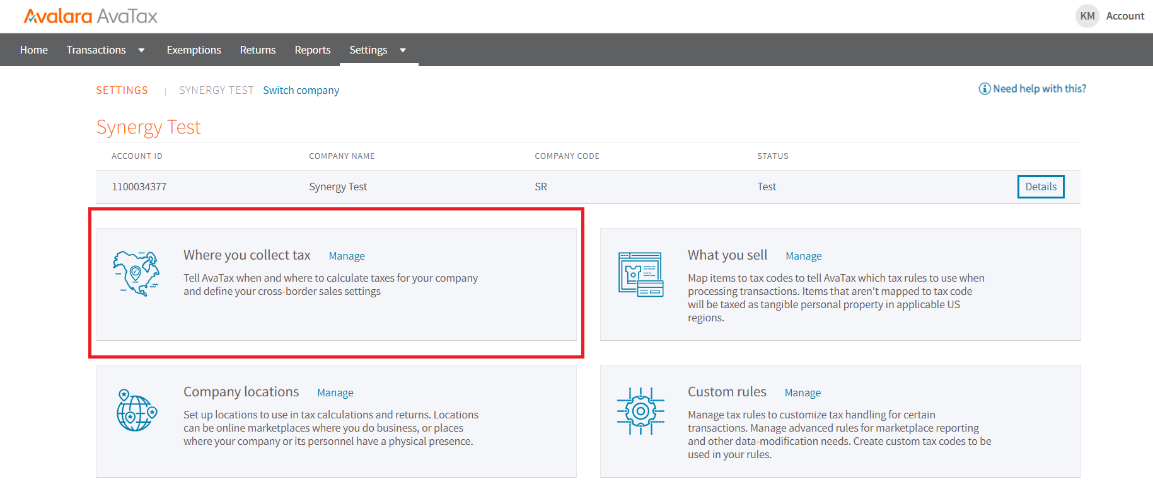
Task: Click Manage for What you sell
Action: point(804,256)
